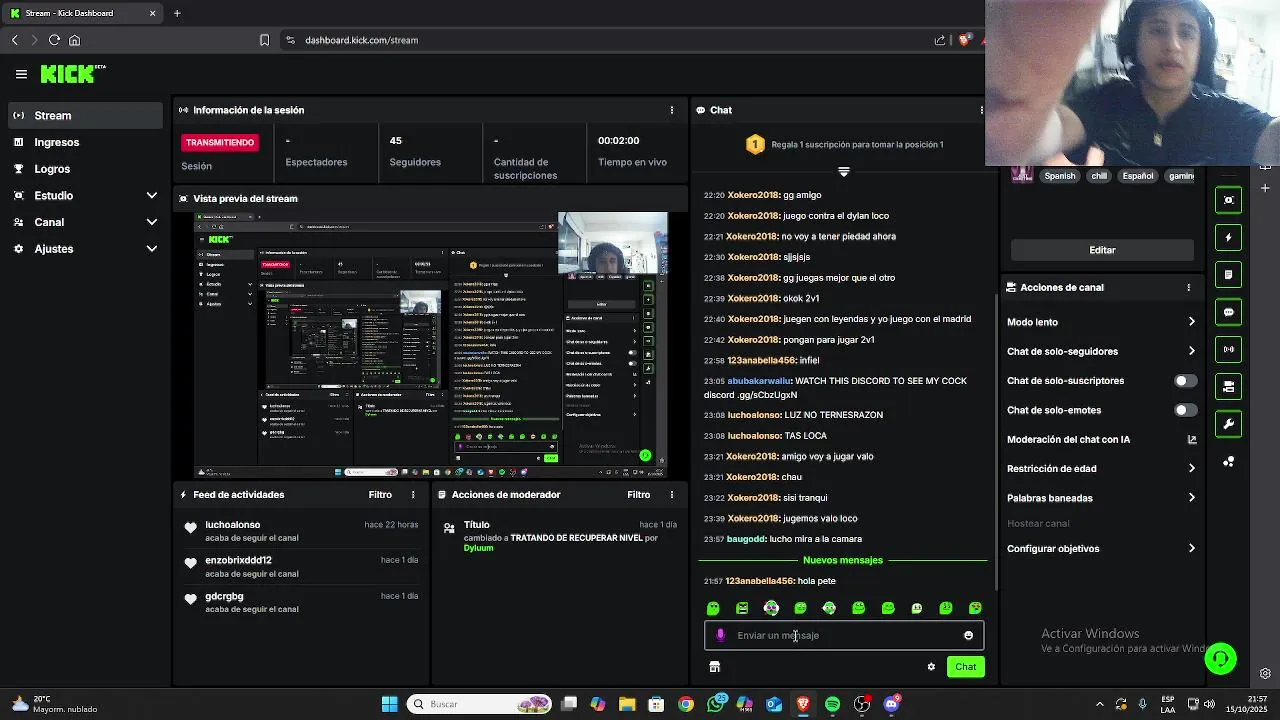Click Dyluum name in moderator actions
The image size is (1280, 720).
click(x=478, y=548)
